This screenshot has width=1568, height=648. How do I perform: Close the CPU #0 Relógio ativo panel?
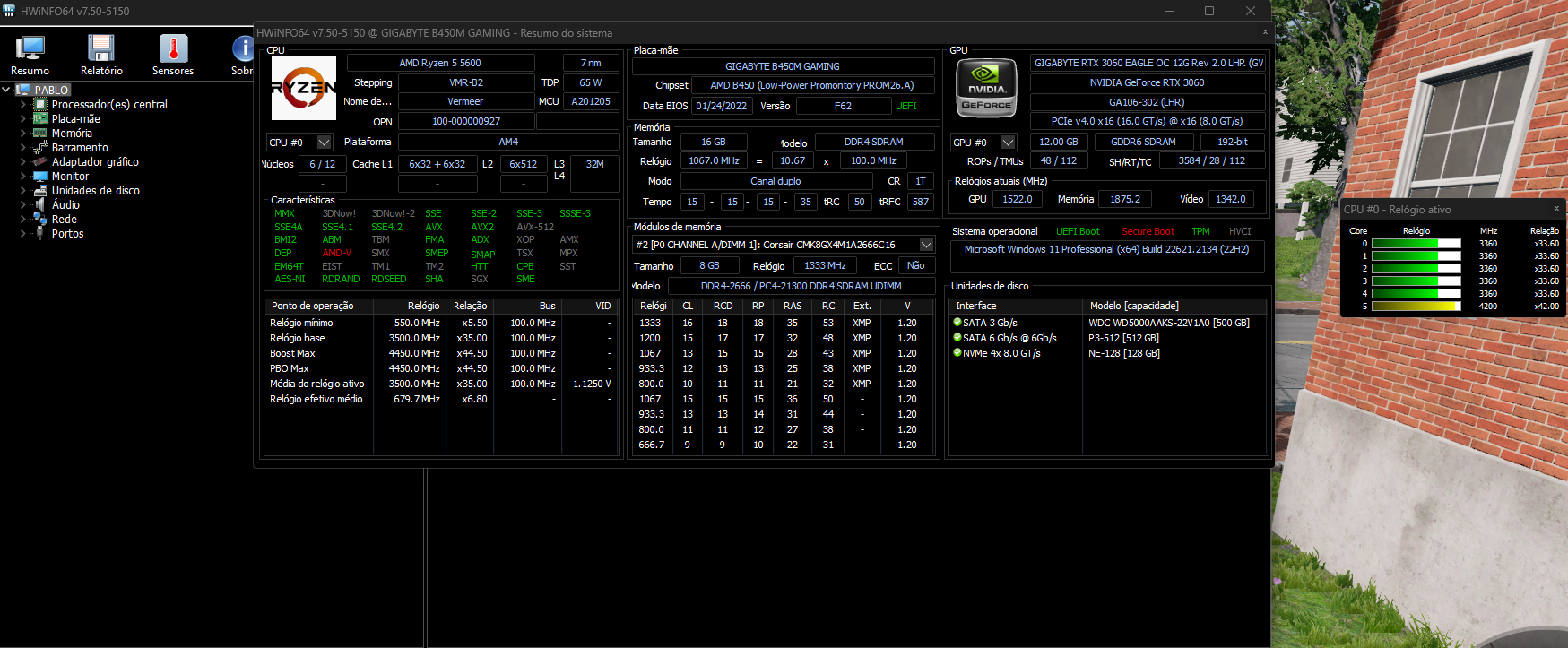pyautogui.click(x=1556, y=209)
